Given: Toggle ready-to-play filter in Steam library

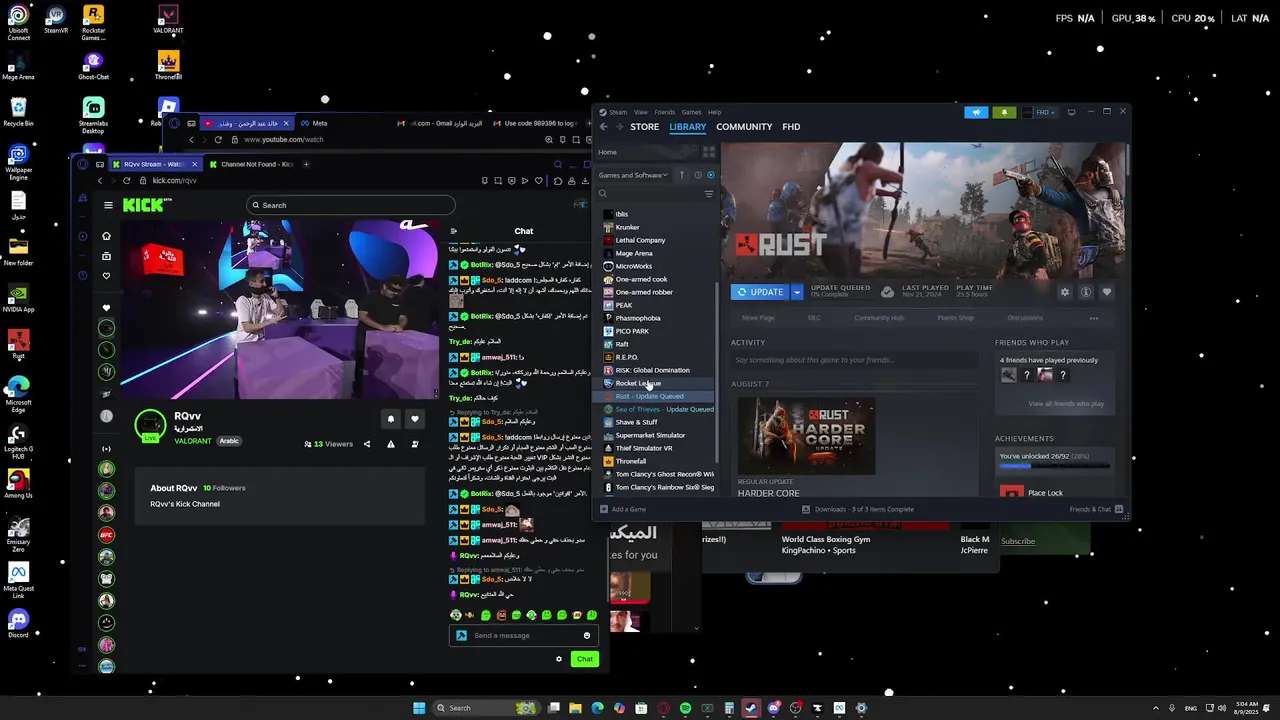Looking at the screenshot, I should click(x=711, y=175).
